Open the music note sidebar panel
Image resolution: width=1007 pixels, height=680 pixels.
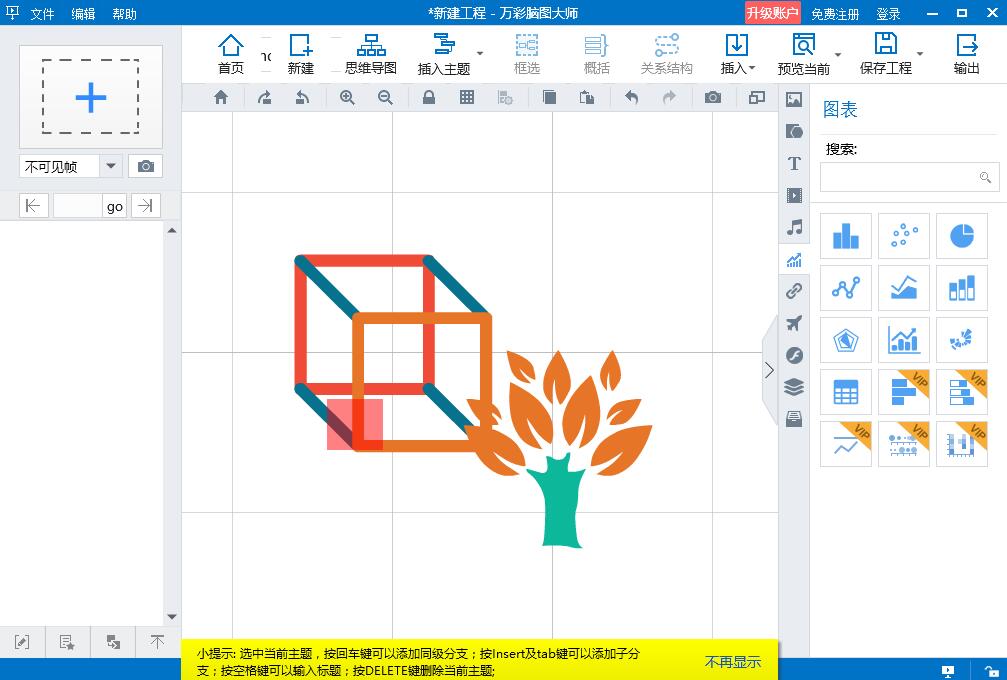click(794, 227)
